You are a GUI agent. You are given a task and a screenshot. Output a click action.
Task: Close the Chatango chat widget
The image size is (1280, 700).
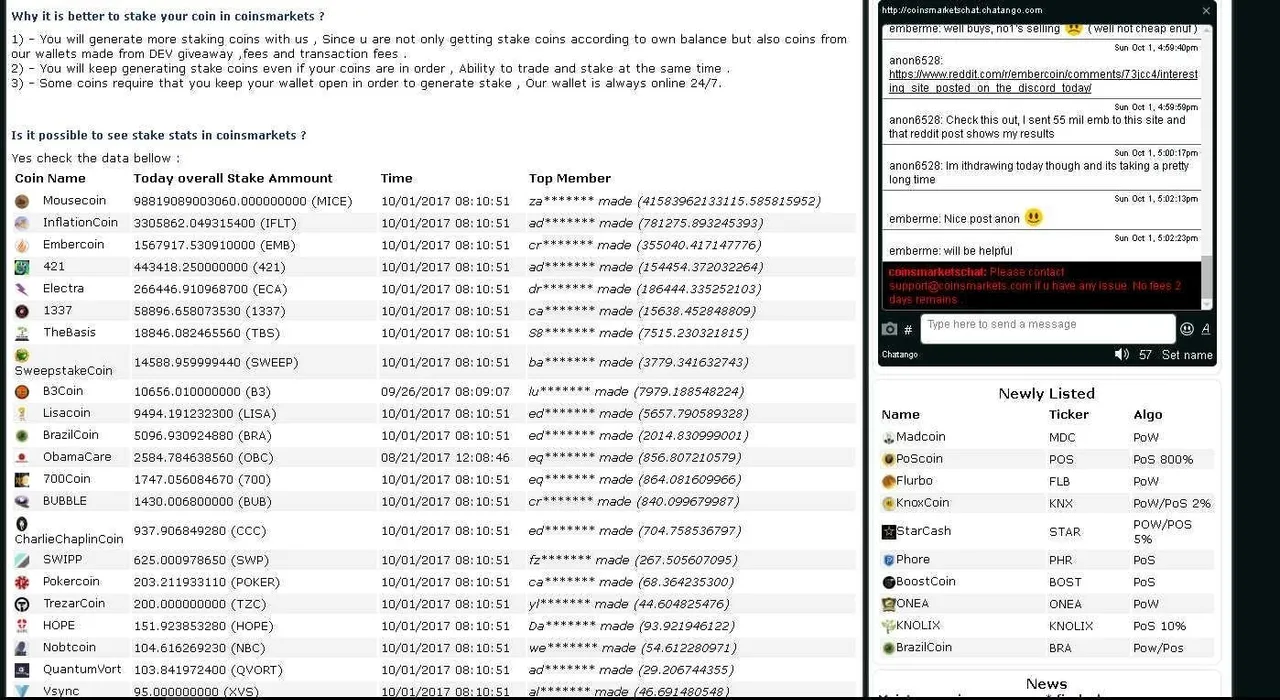(1206, 10)
